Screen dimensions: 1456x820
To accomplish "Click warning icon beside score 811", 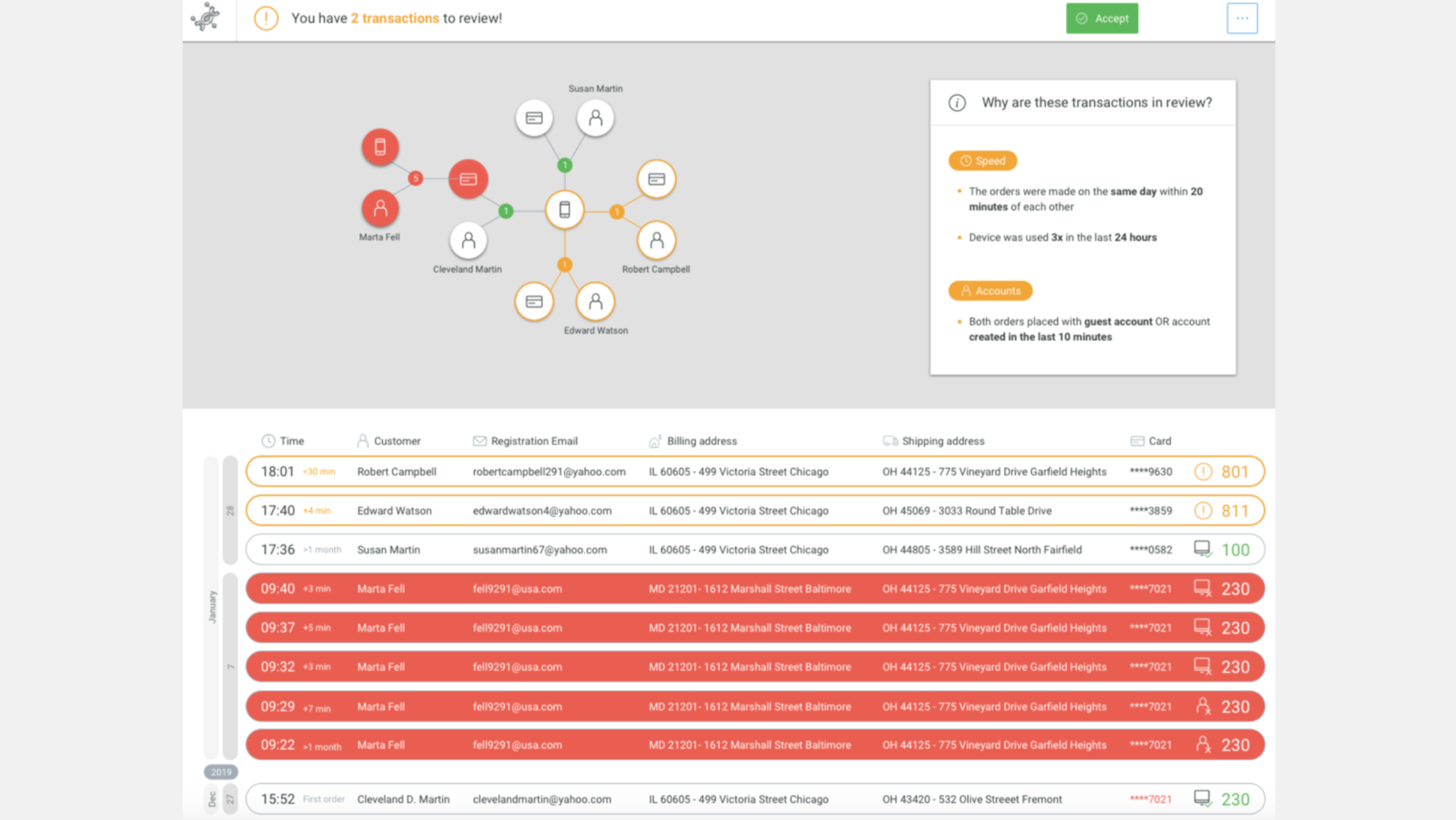I will pos(1203,511).
